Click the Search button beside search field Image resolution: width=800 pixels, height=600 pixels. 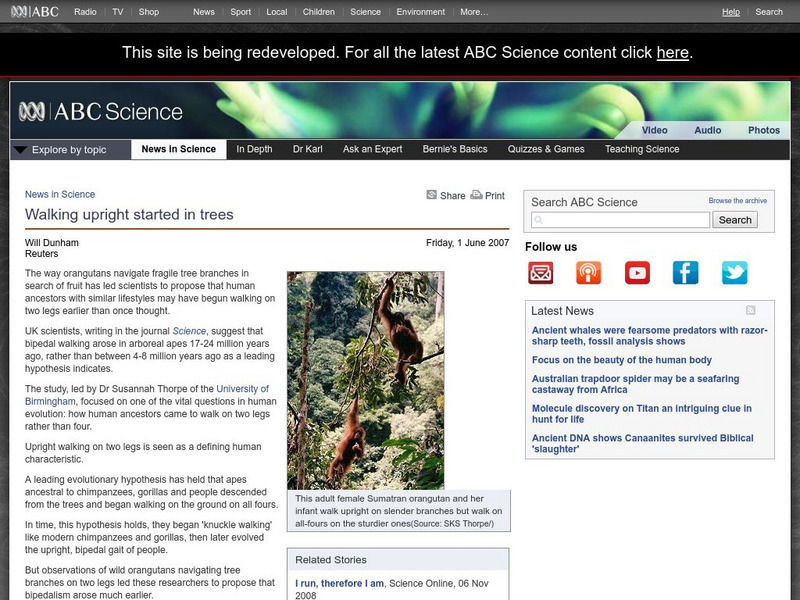pyautogui.click(x=735, y=220)
